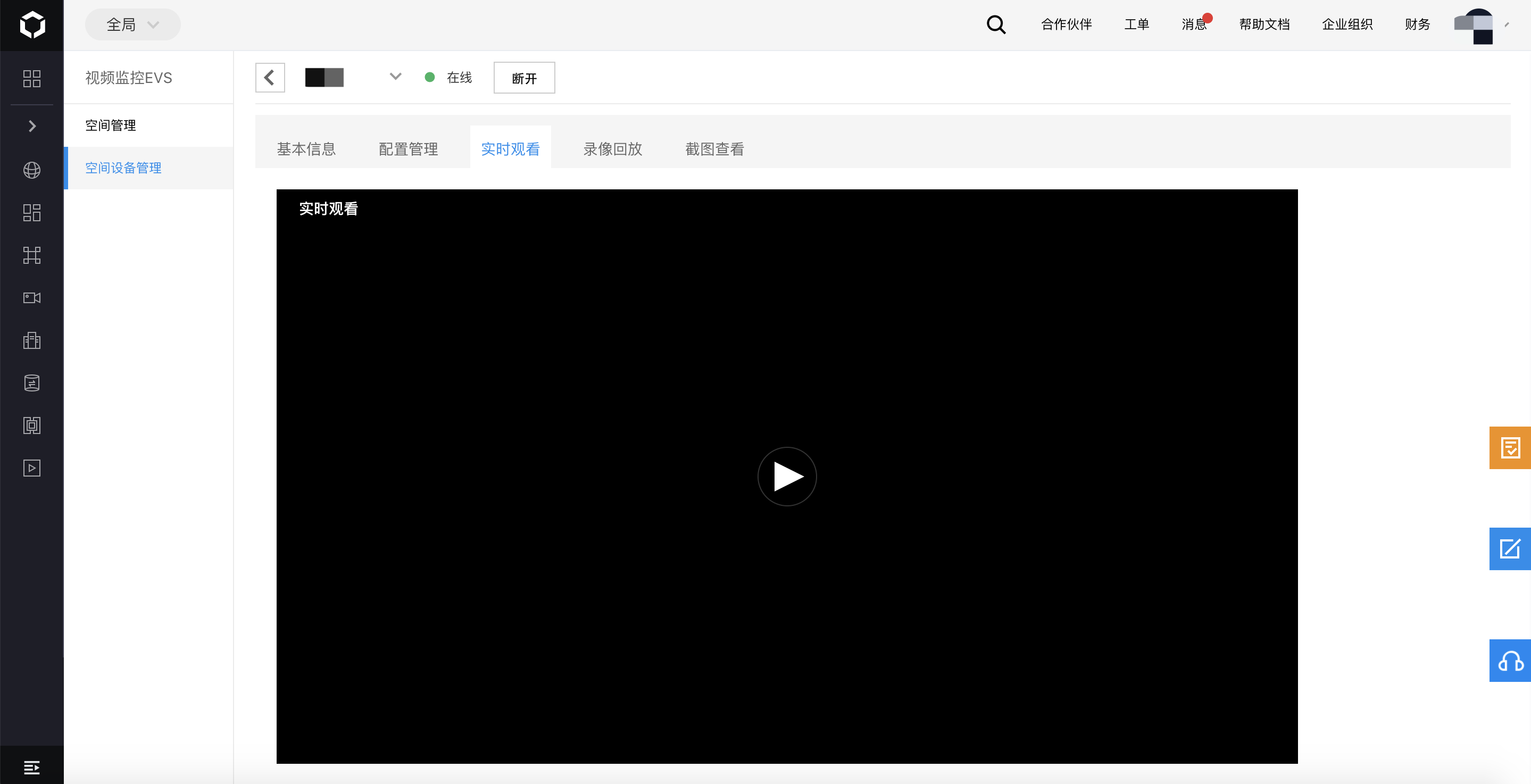This screenshot has height=784, width=1531.
Task: Click the uneven tiles layout icon in sidebar
Action: point(31,213)
